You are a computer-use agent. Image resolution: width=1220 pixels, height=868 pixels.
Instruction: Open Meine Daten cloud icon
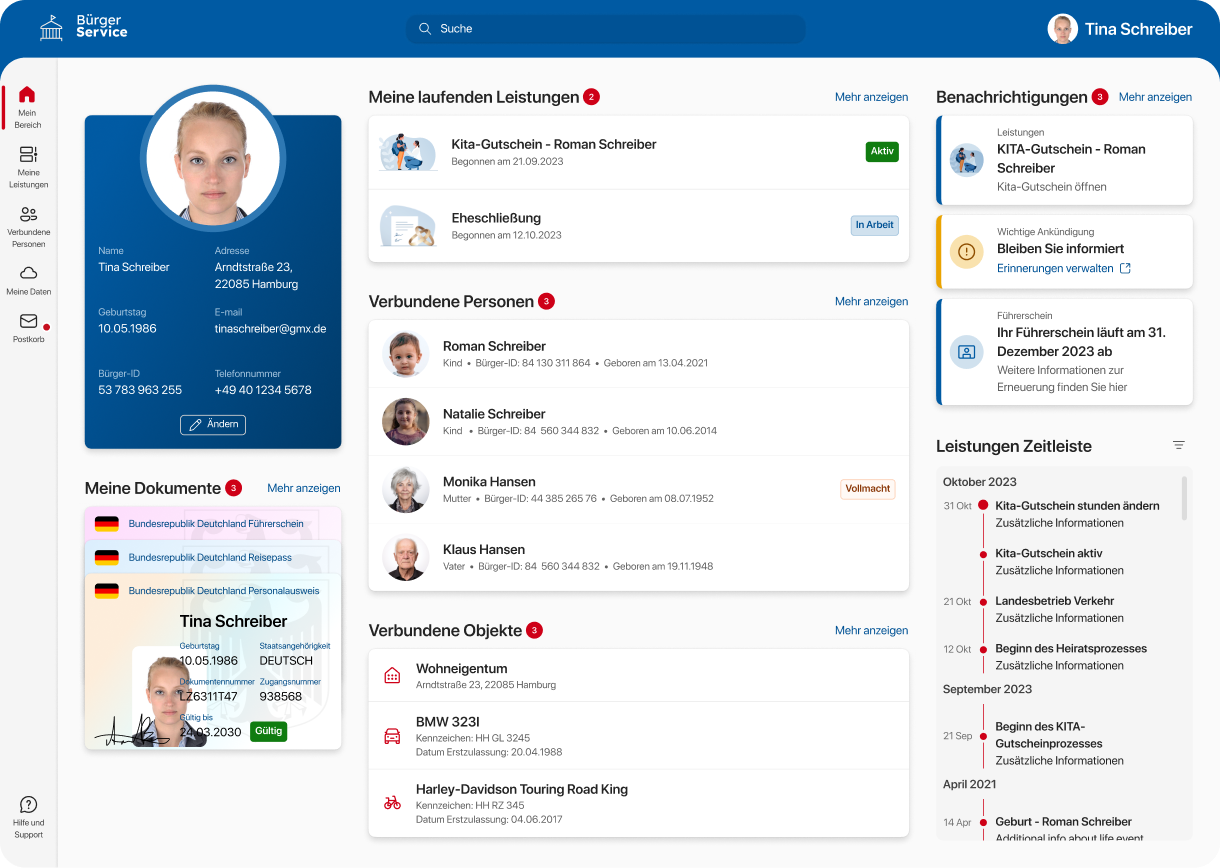pos(28,273)
